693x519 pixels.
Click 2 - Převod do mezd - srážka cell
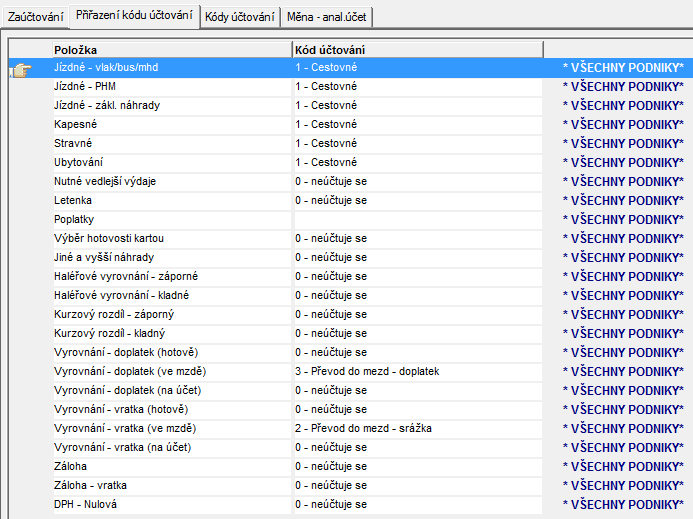point(418,429)
